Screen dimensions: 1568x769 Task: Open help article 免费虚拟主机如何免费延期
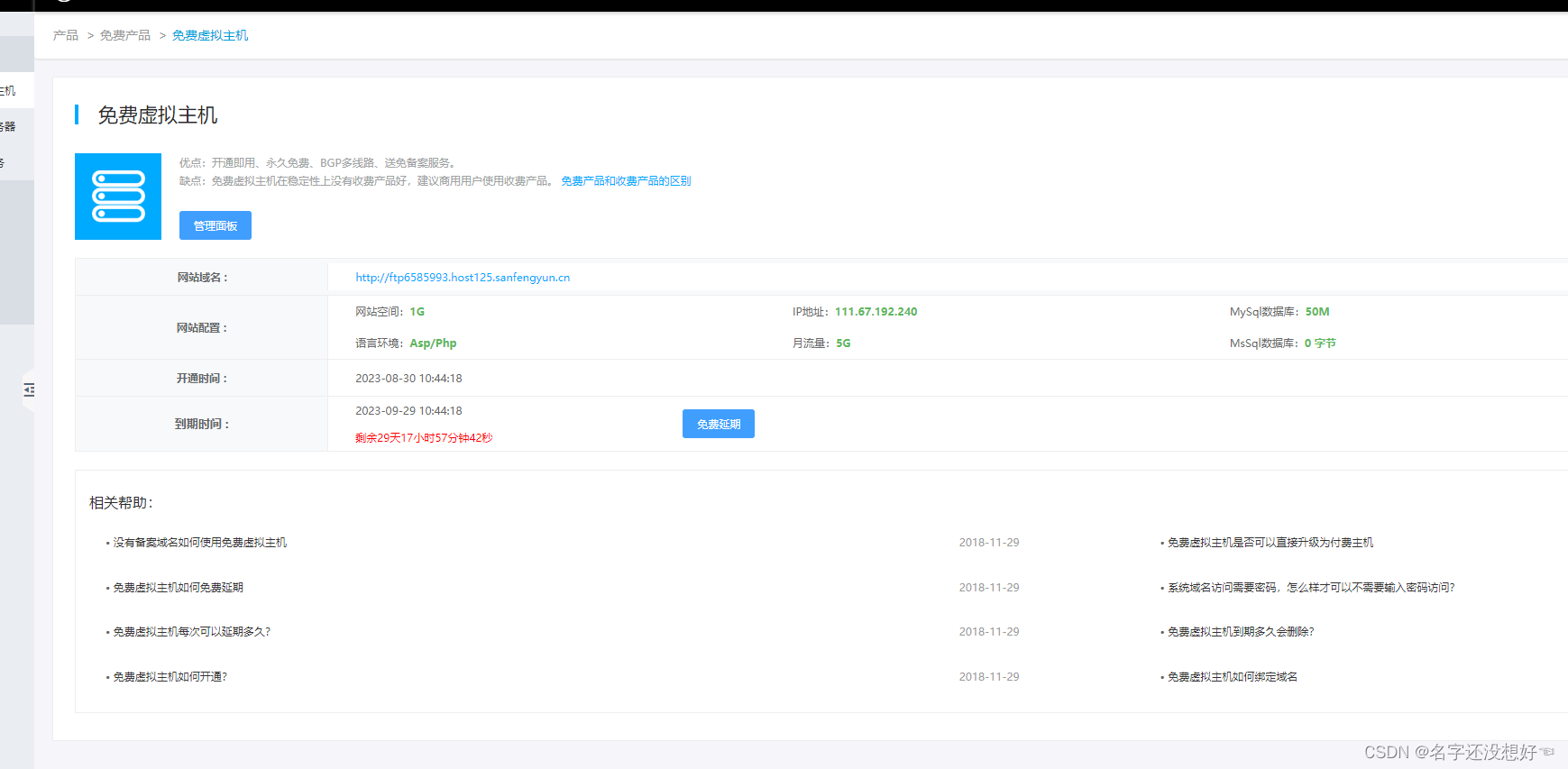(x=178, y=588)
